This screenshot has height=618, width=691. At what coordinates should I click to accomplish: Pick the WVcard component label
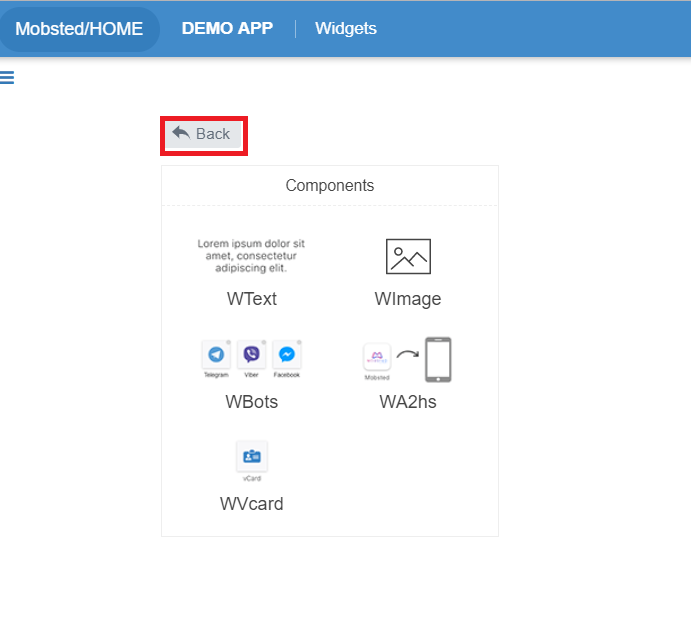251,504
